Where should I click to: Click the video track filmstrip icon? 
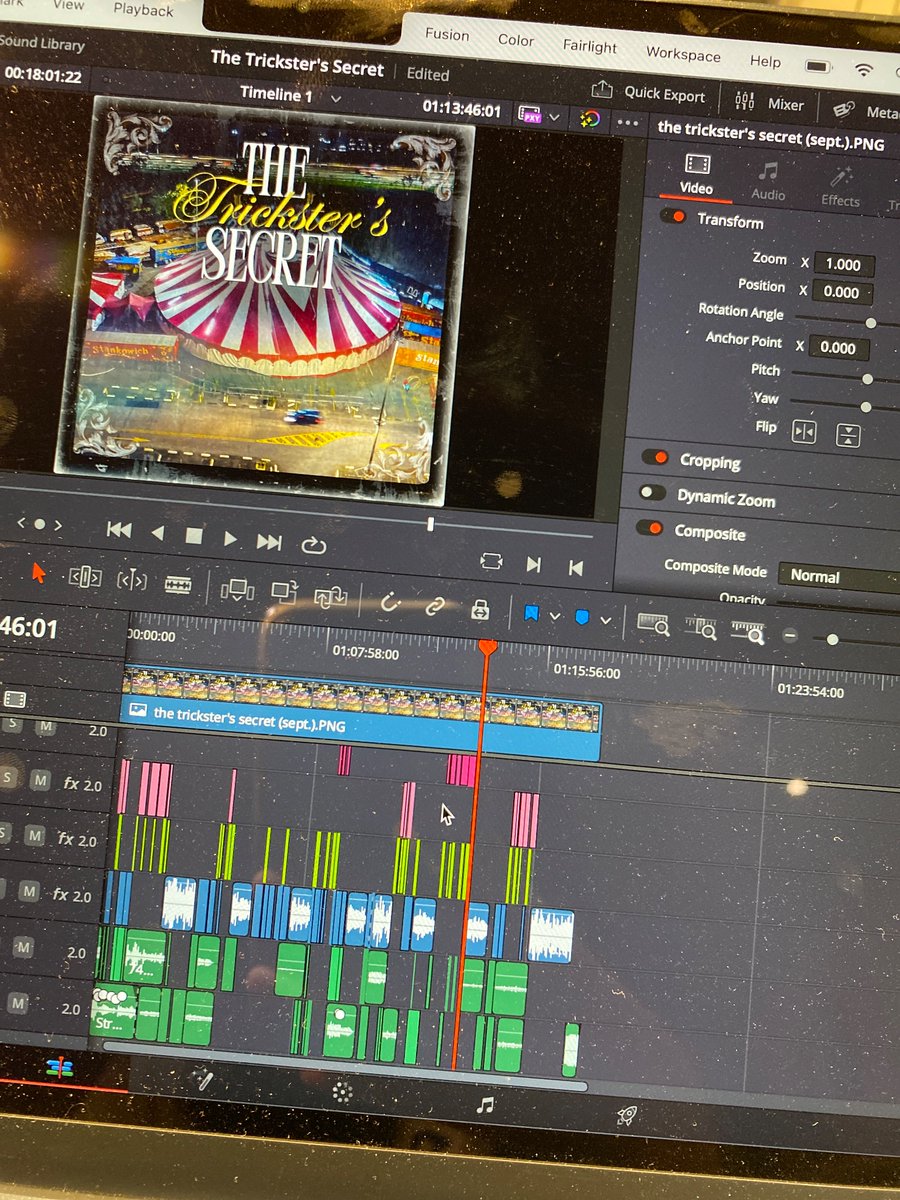[x=15, y=699]
